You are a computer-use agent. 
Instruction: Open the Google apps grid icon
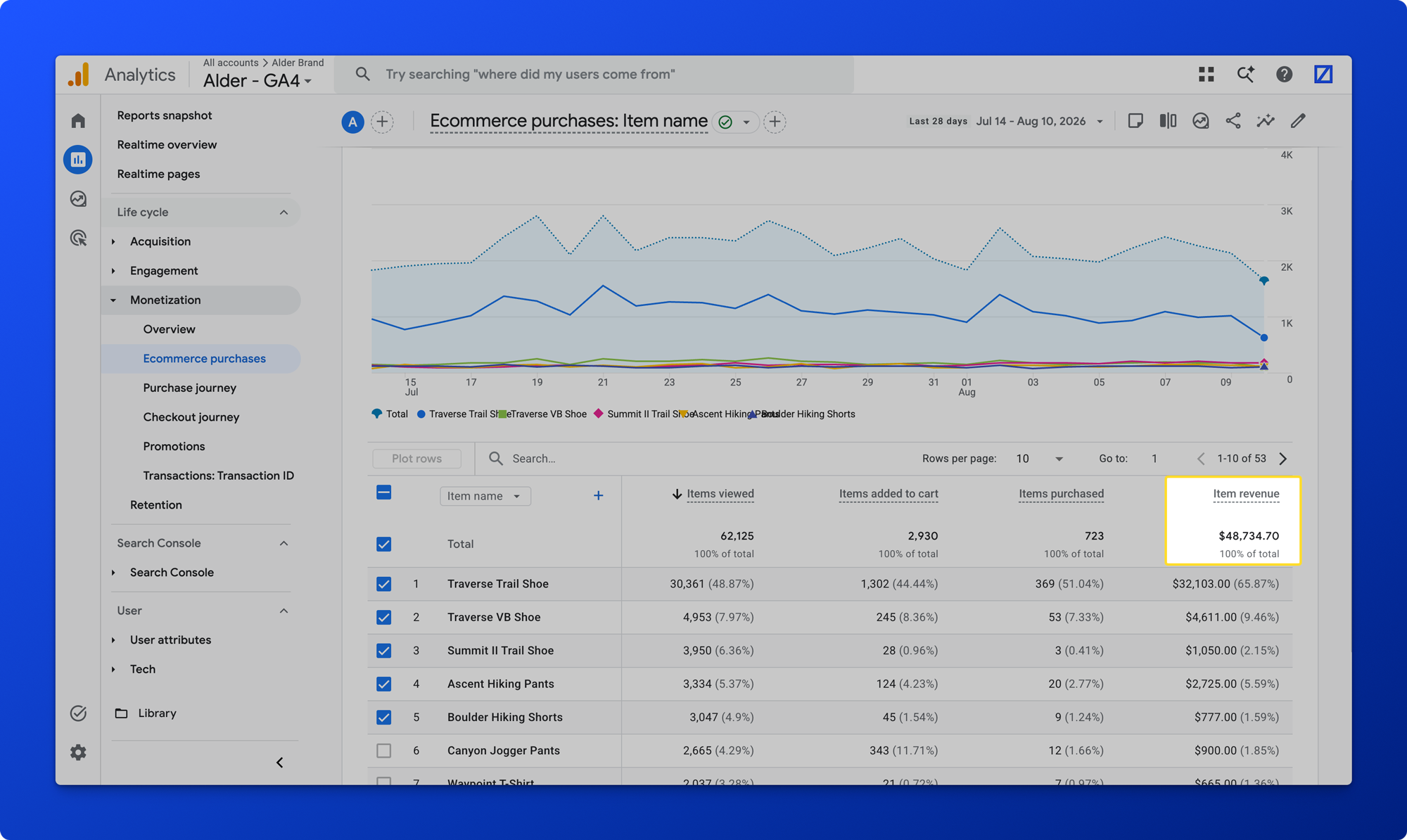click(x=1207, y=74)
